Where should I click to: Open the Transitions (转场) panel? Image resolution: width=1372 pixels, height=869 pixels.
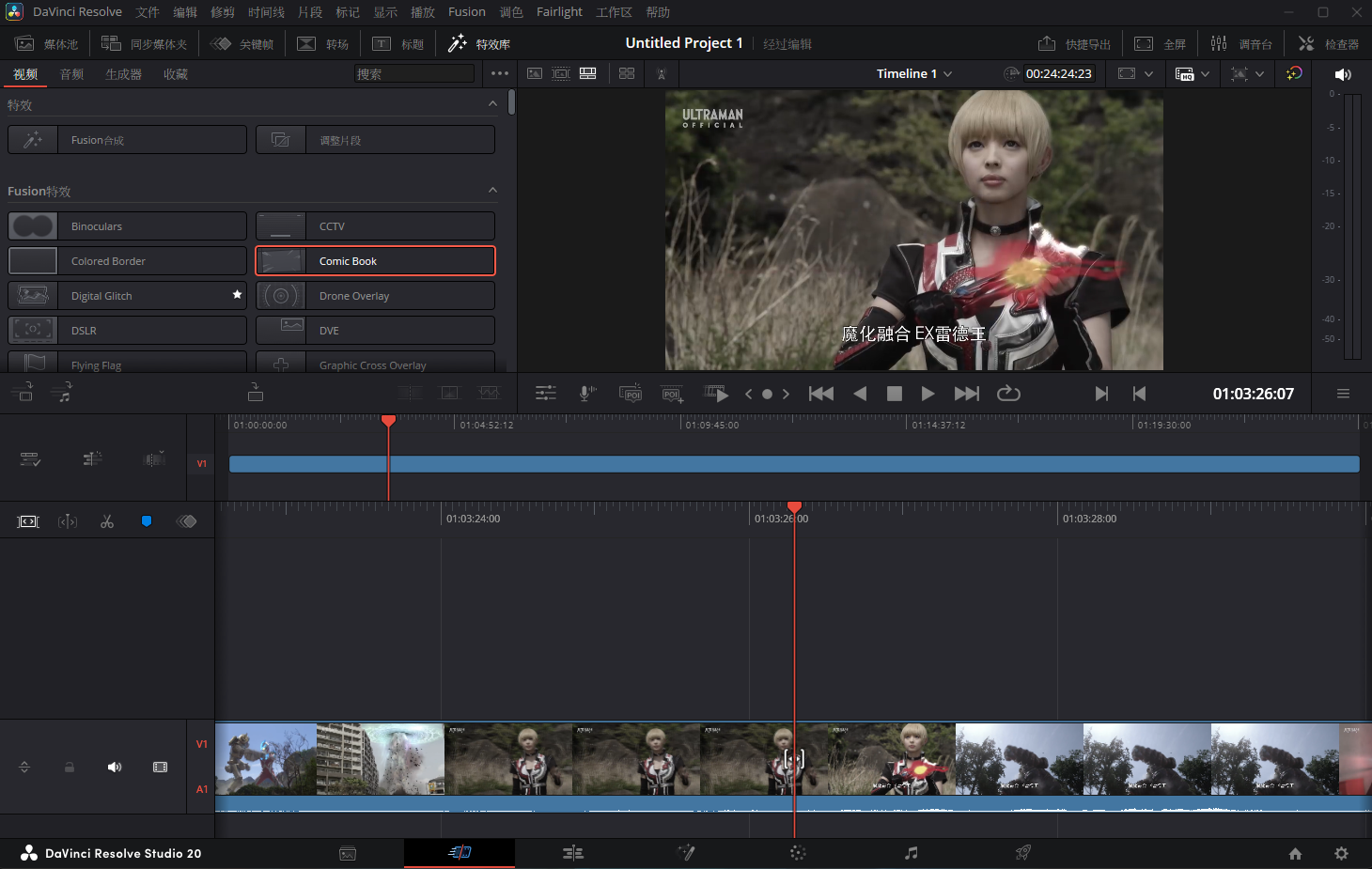322,44
